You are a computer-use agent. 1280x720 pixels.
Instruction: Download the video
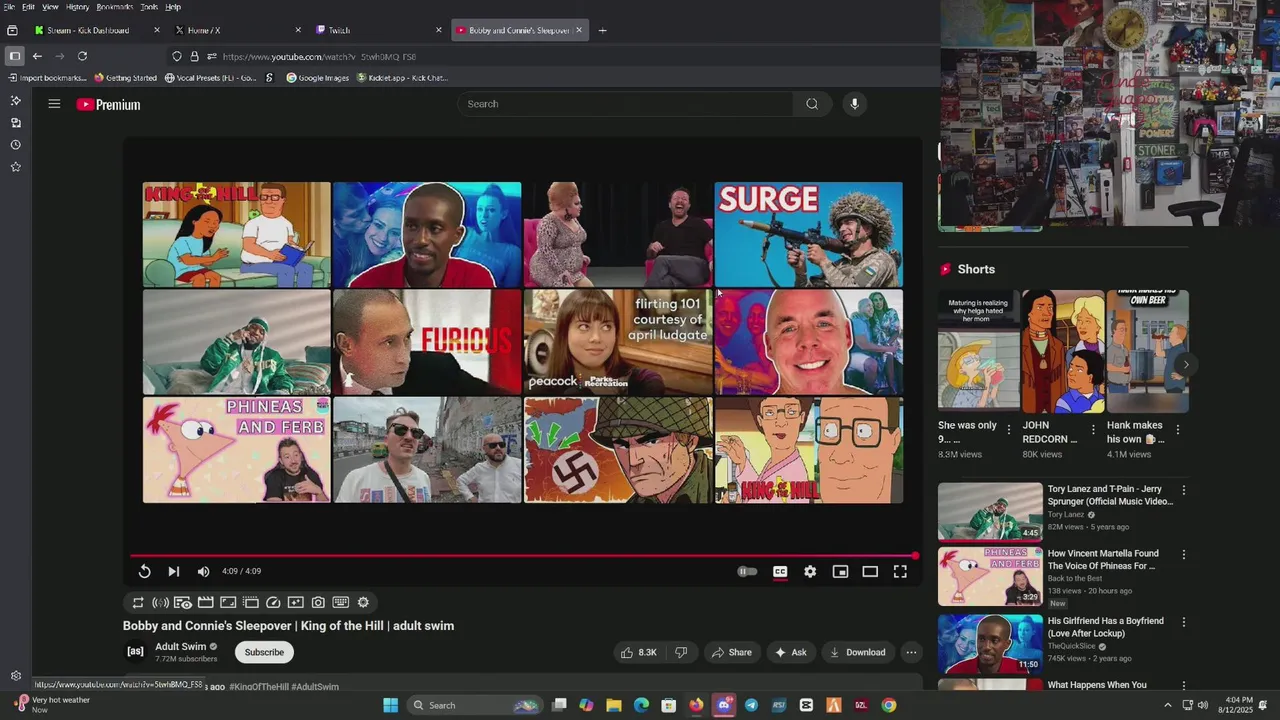click(857, 652)
